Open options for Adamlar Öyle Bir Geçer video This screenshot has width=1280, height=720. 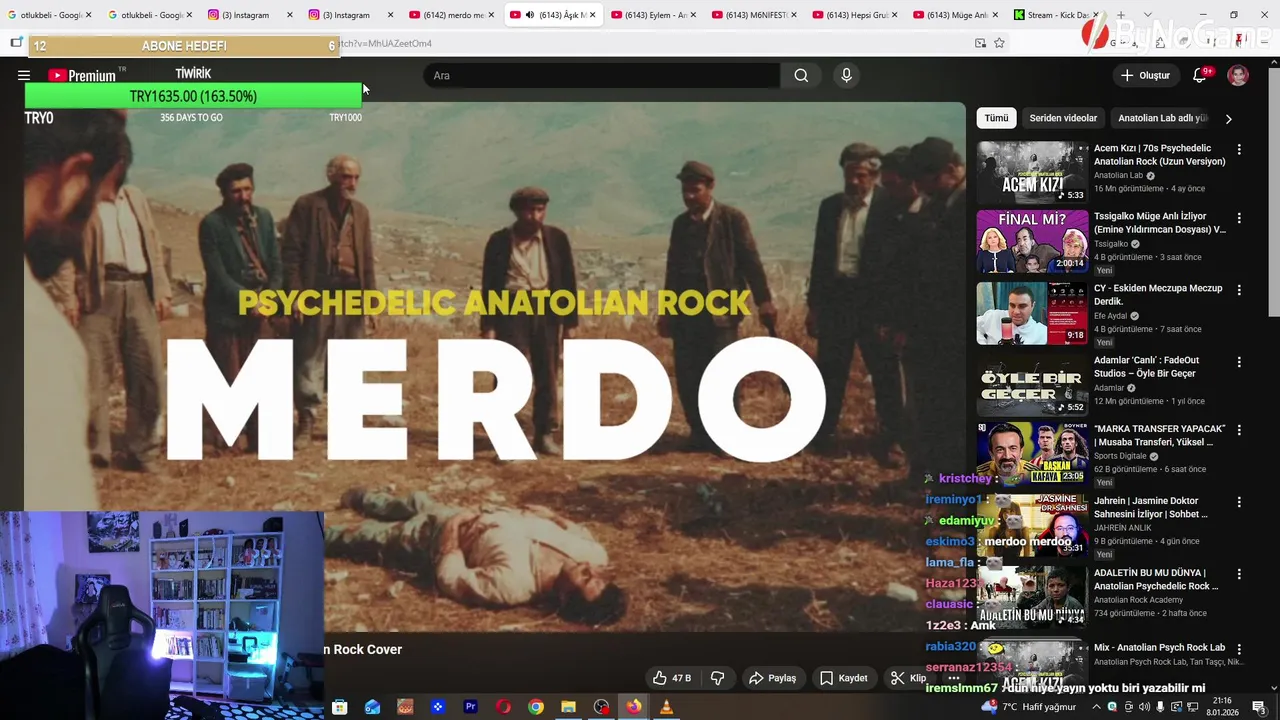coord(1239,362)
